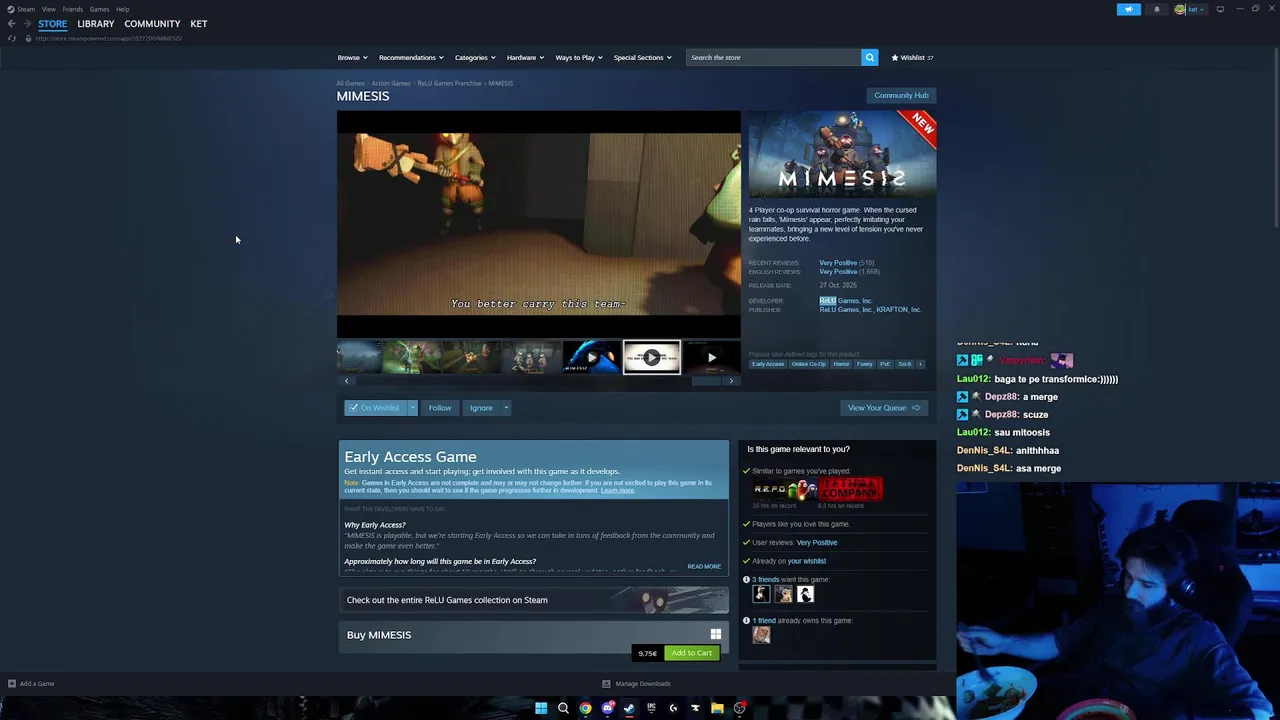Screen dimensions: 1280x720
Task: Open the Categories dropdown
Action: tap(475, 58)
